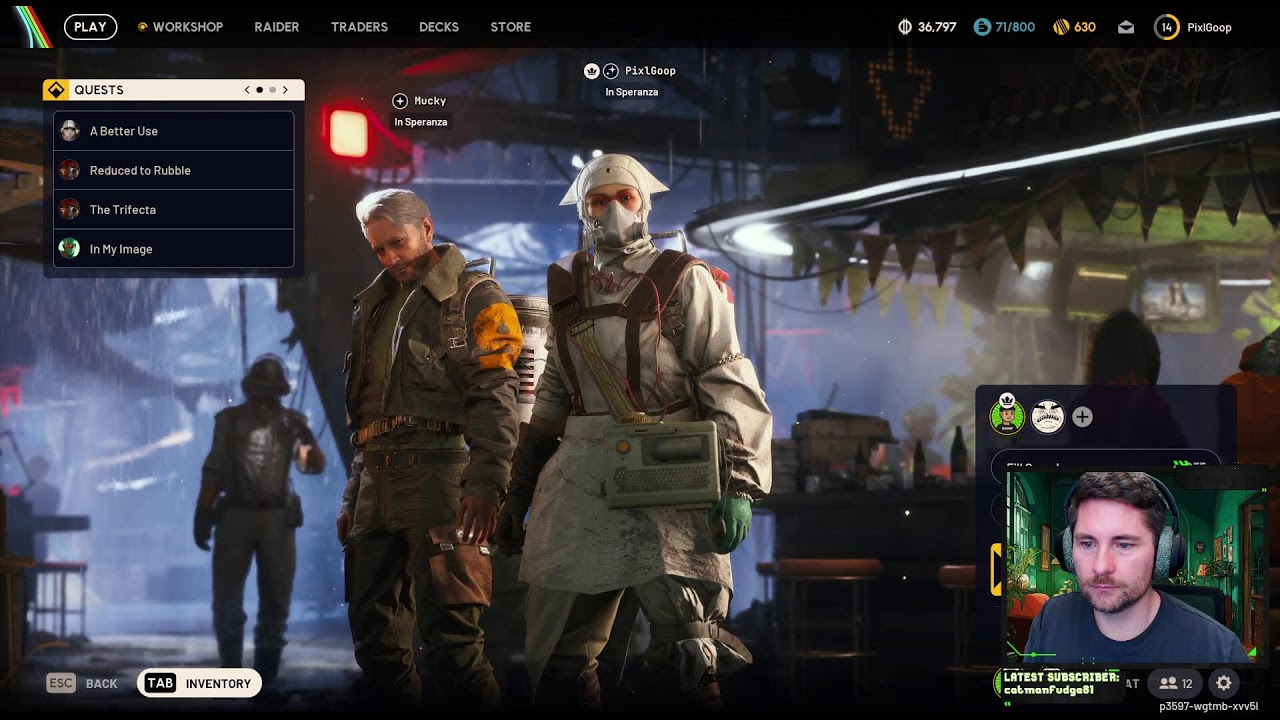This screenshot has height=720, width=1280.
Task: Click Reduced to Rubble quest giver portrait
Action: click(69, 170)
